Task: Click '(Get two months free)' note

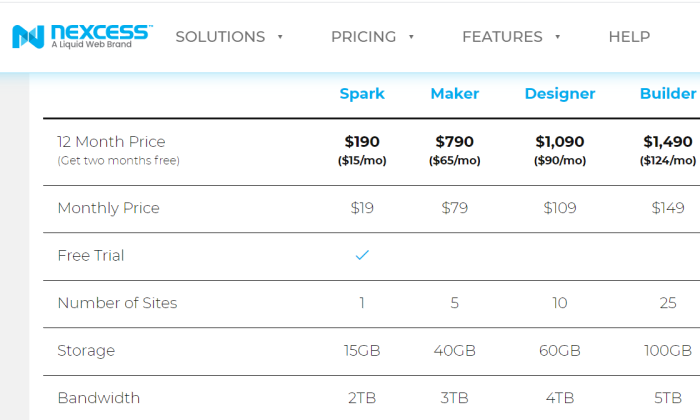Action: [118, 161]
